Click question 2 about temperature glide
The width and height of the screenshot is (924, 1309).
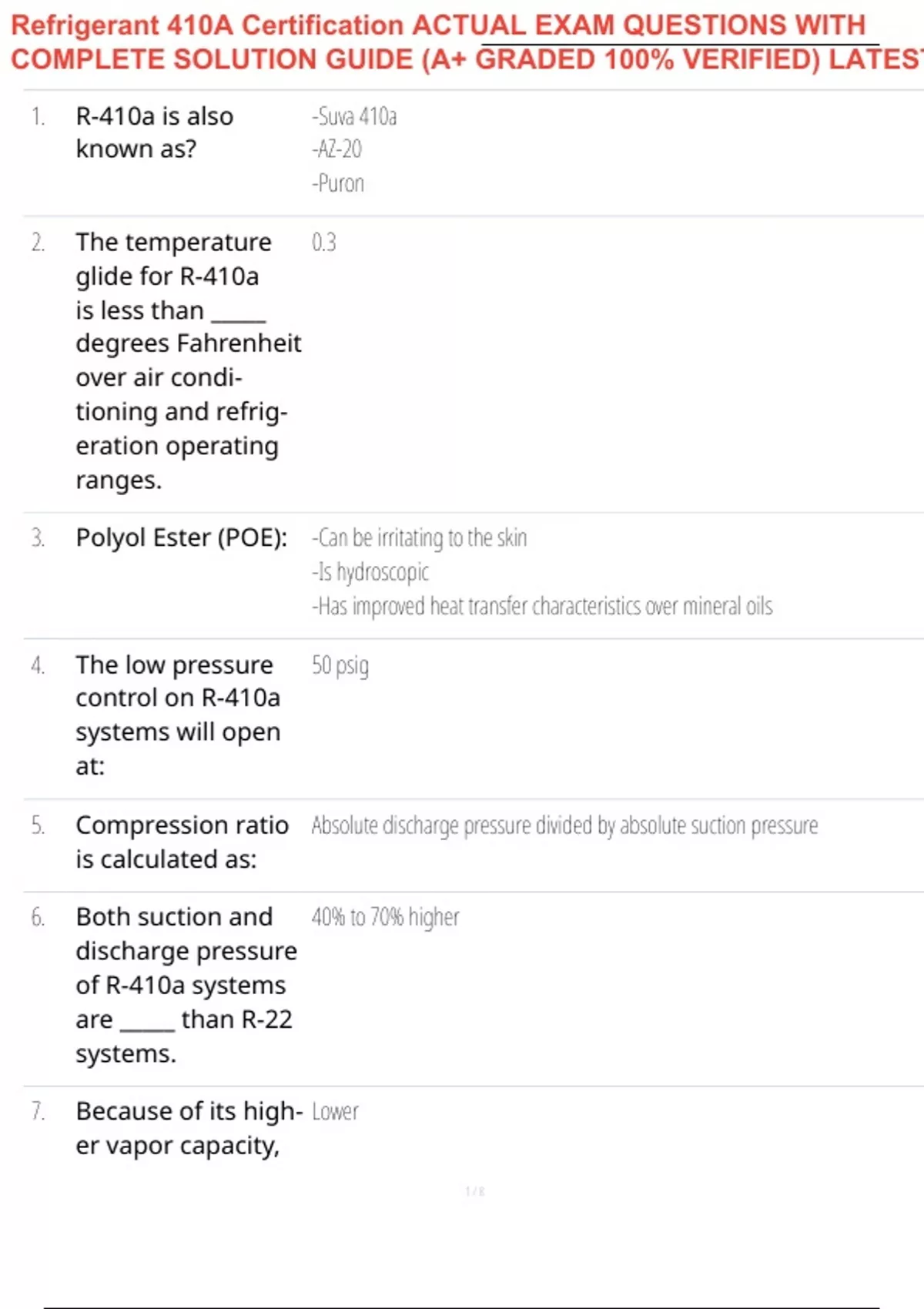pyautogui.click(x=185, y=360)
